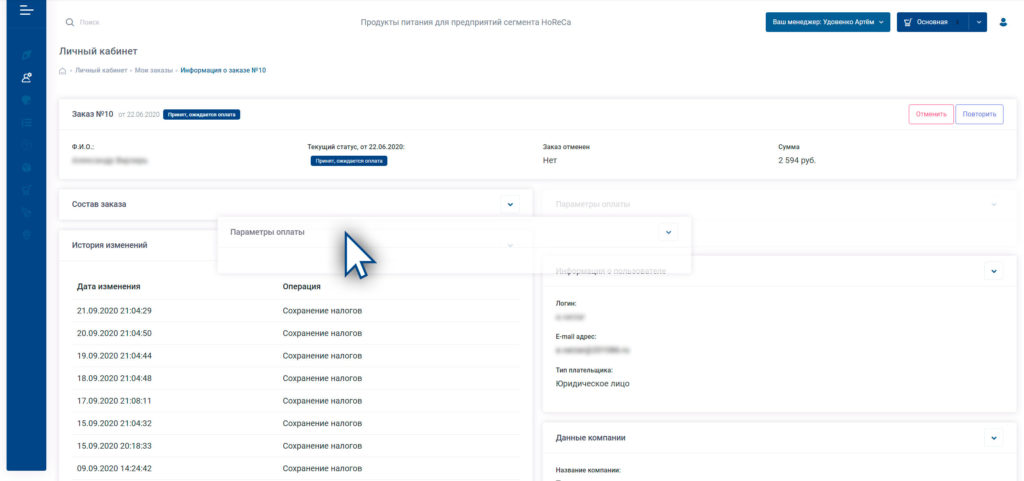Open the list icon in the sidebar
The image size is (1024, 481).
26,122
